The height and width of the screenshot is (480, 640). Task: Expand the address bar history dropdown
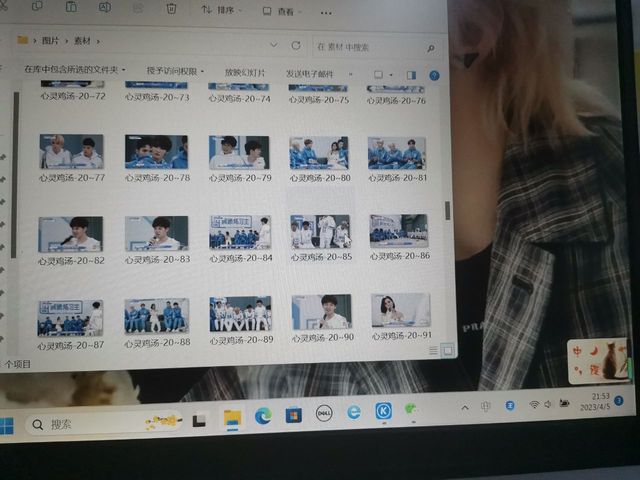(274, 45)
